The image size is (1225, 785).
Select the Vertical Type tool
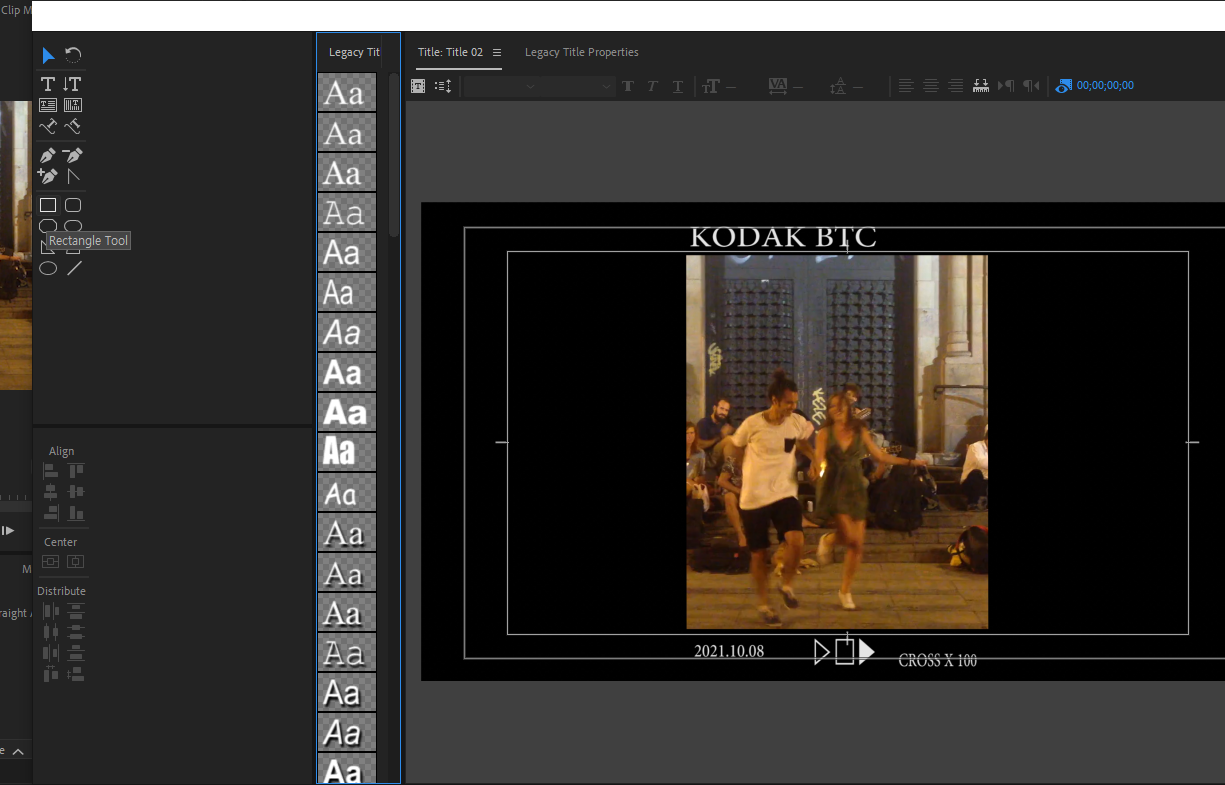tap(72, 84)
